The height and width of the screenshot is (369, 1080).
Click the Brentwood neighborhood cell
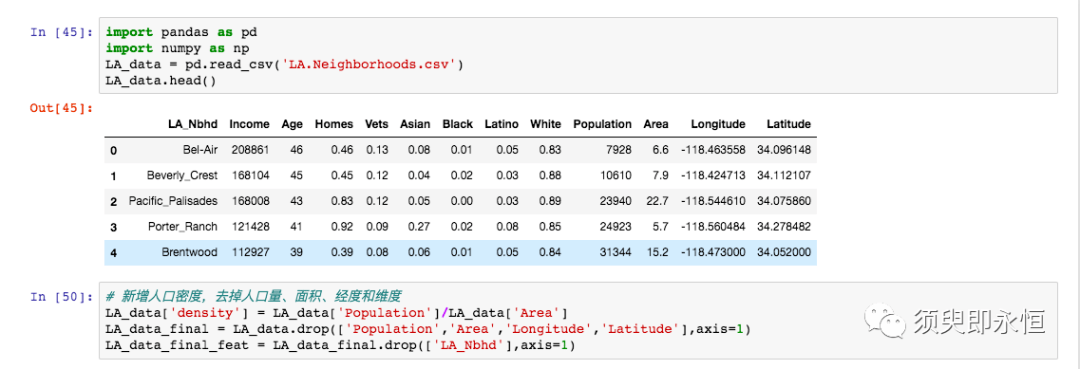[x=189, y=253]
